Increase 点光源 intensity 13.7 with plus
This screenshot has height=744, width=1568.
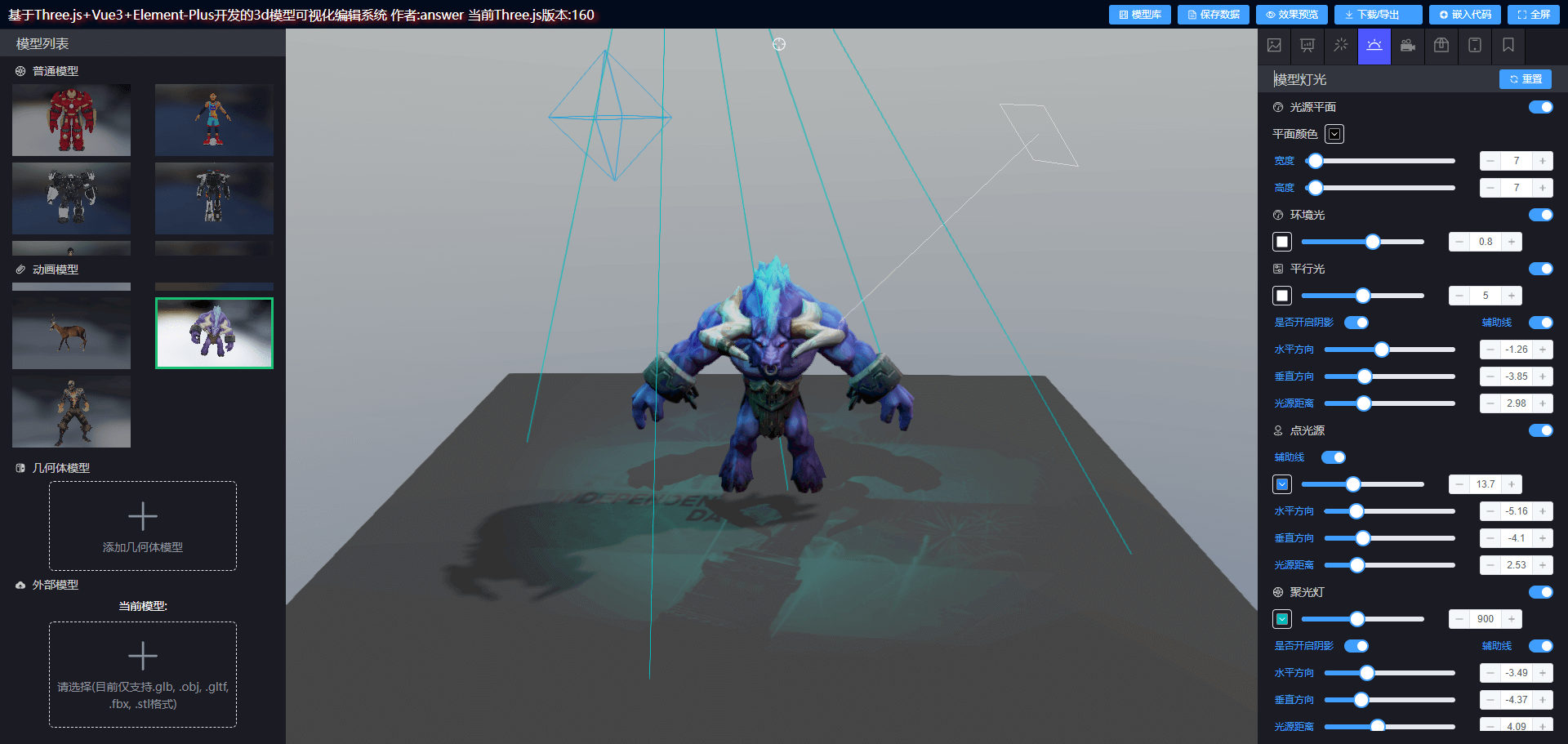pos(1512,484)
